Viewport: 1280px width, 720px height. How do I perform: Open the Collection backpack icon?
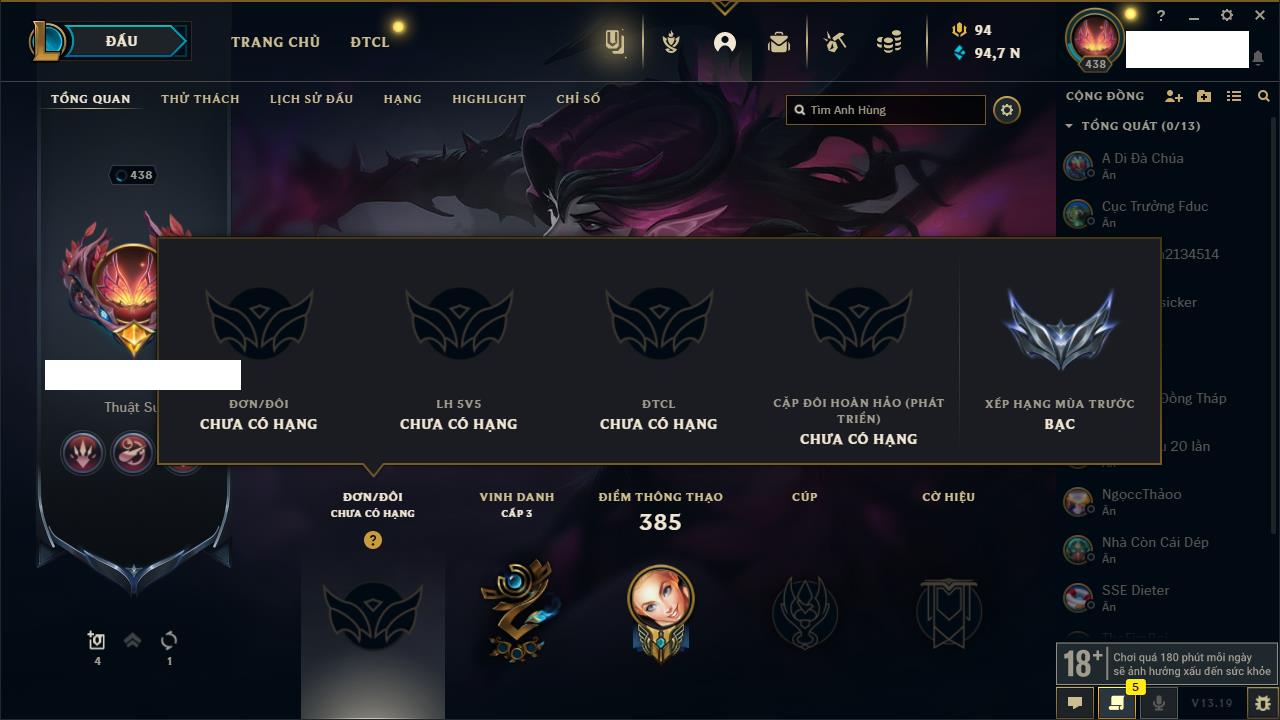coord(779,42)
